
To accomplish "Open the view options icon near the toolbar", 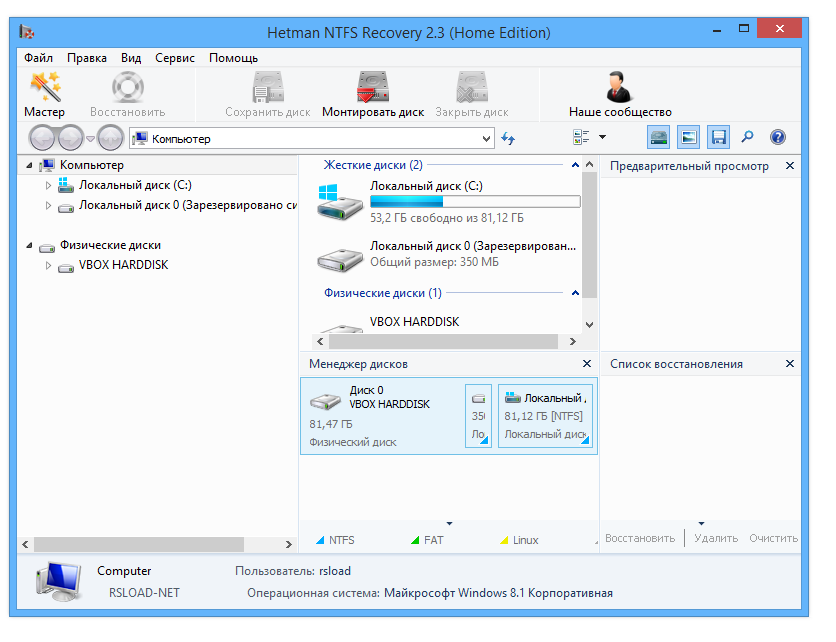I will click(580, 137).
